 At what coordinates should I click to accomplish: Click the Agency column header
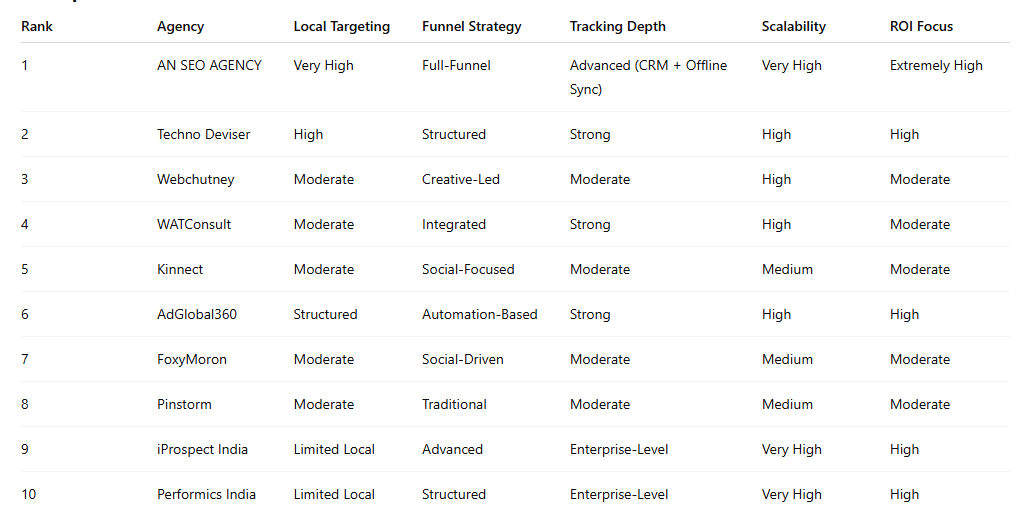pyautogui.click(x=180, y=27)
